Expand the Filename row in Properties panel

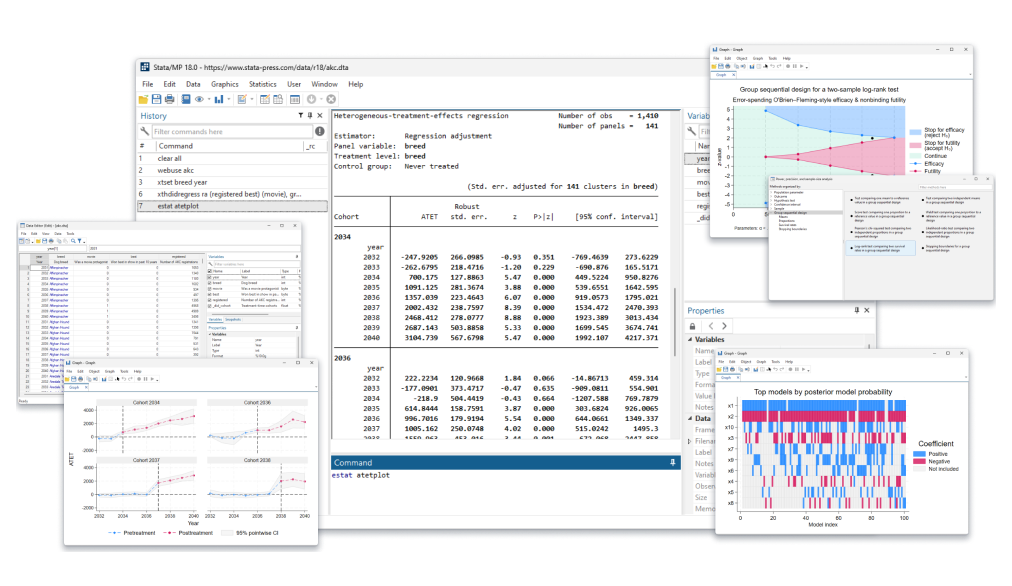[690, 441]
